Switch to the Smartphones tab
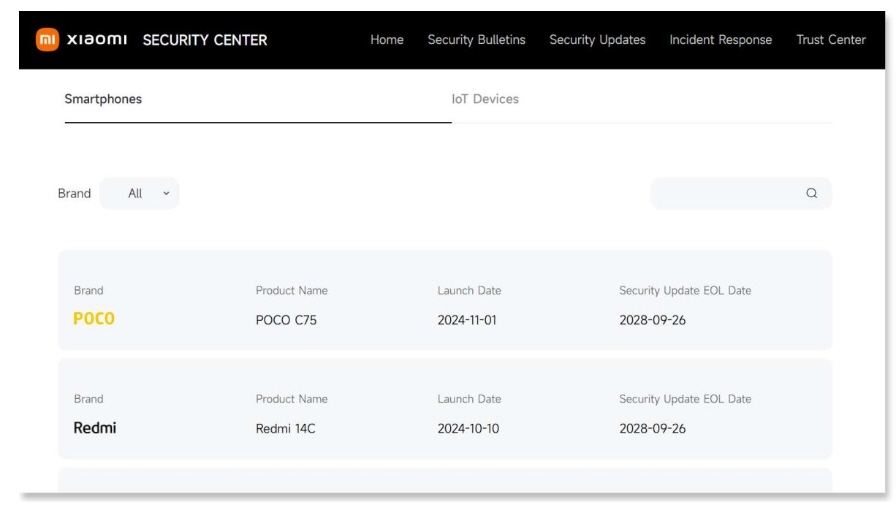This screenshot has height=515, width=896. [x=103, y=99]
